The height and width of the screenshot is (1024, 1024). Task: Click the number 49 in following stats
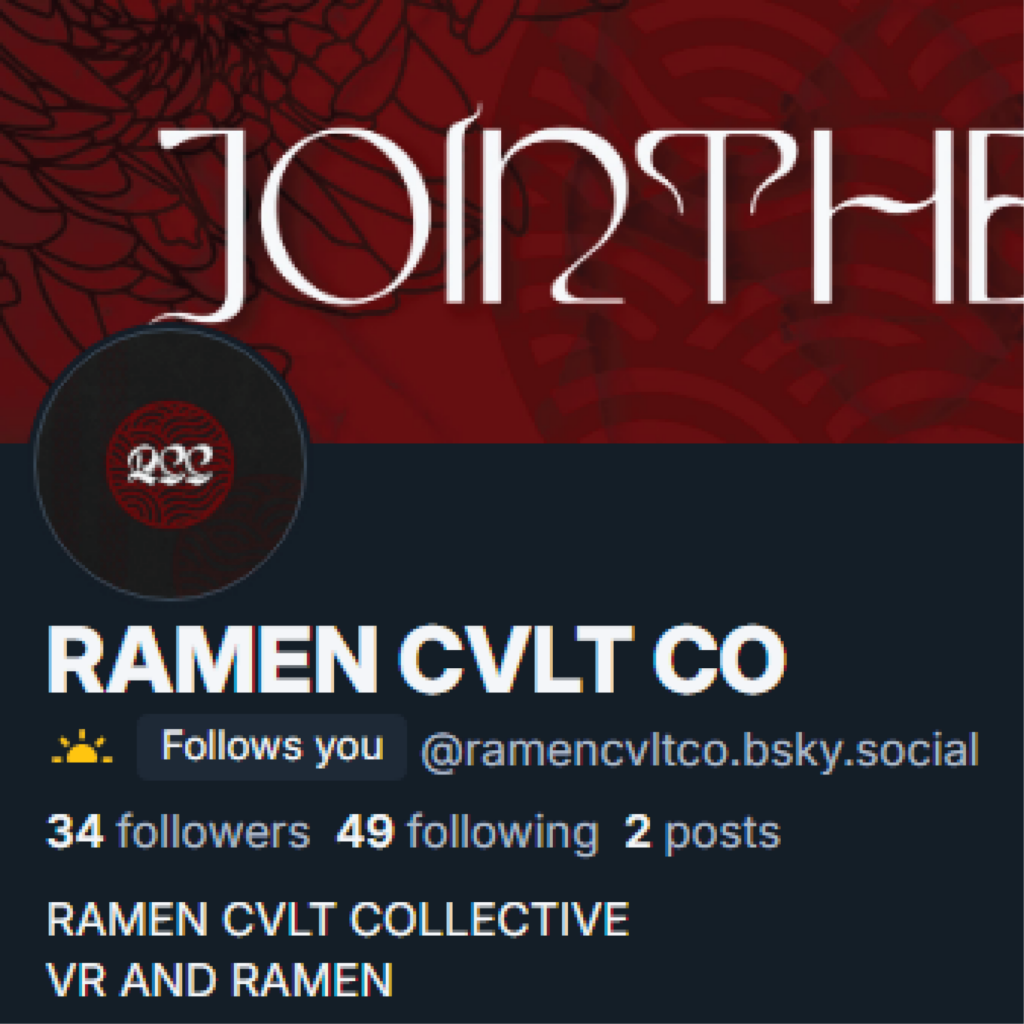(x=366, y=831)
